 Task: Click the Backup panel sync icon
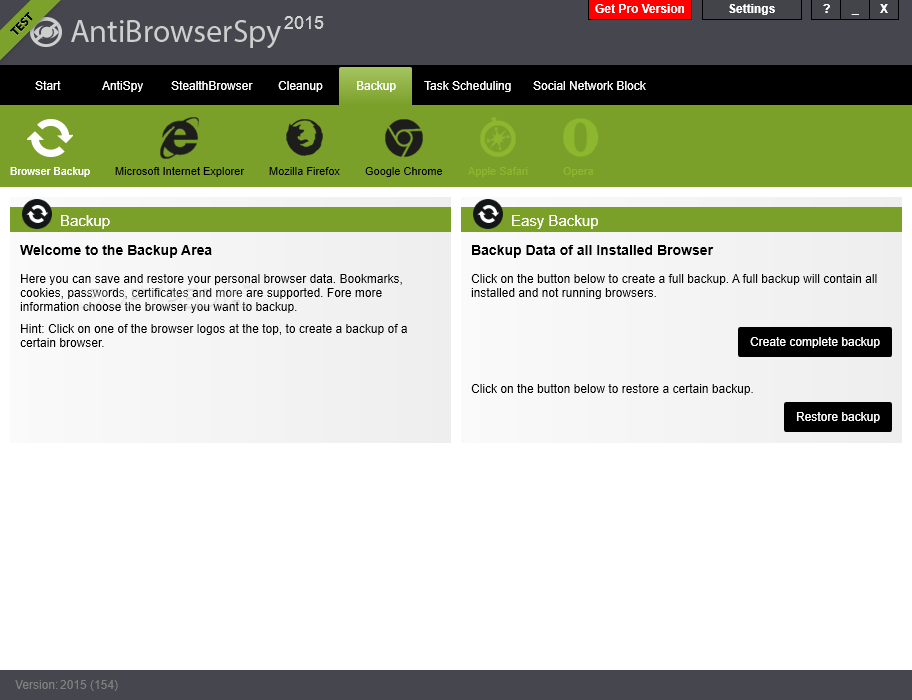[x=37, y=214]
